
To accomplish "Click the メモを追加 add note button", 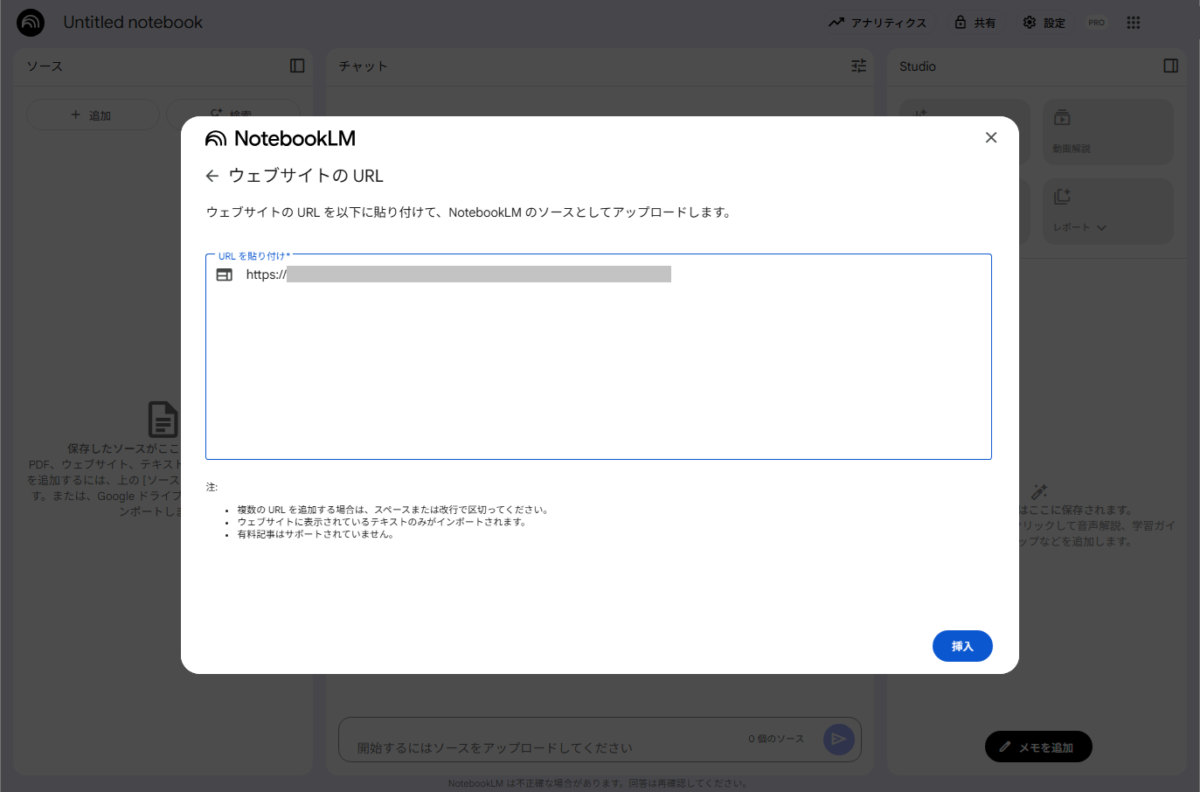I will pyautogui.click(x=1038, y=747).
